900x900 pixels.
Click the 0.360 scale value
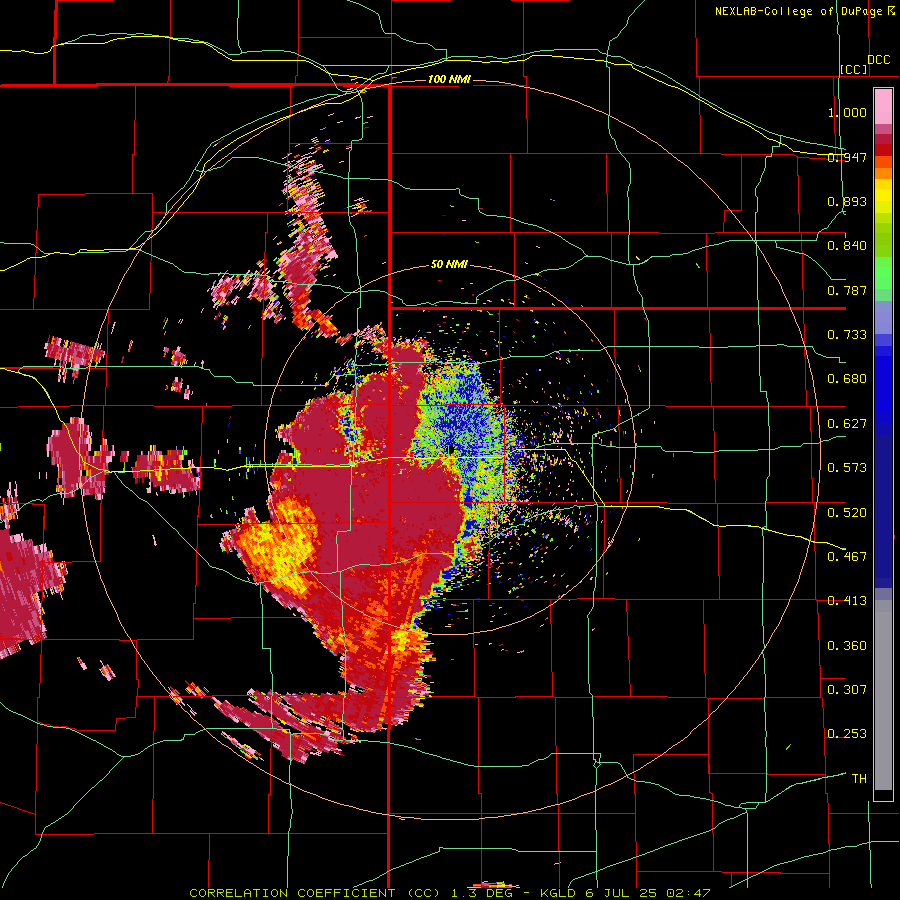[847, 646]
